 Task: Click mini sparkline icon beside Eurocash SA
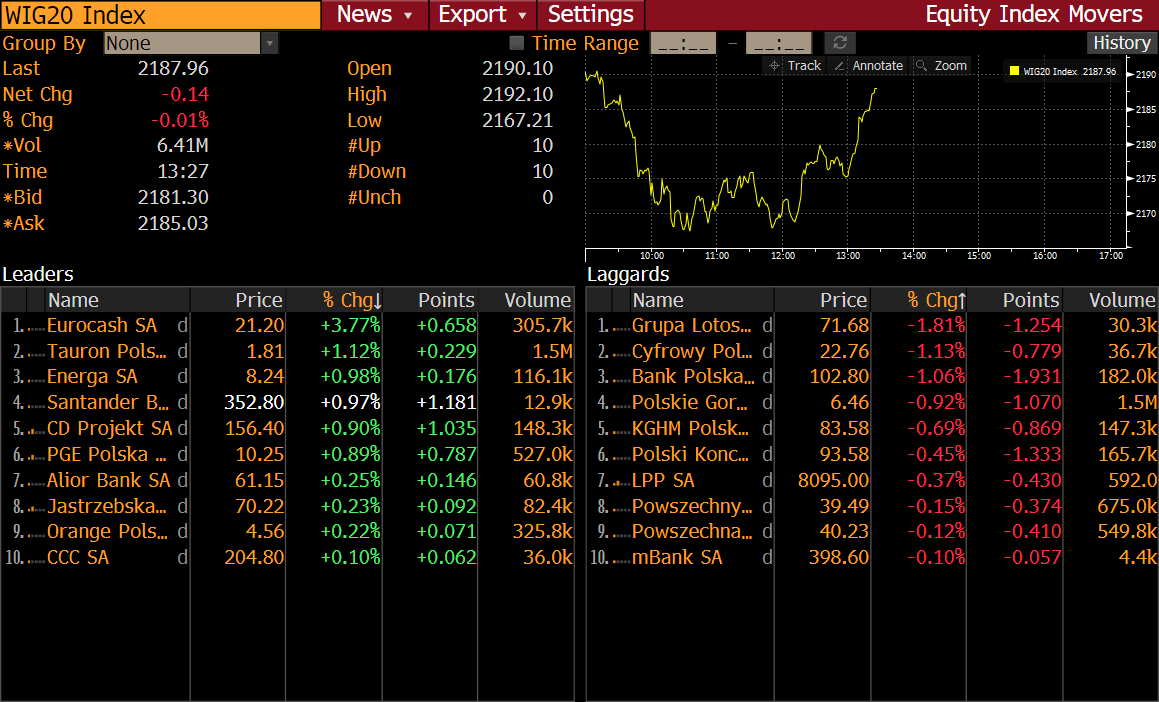pyautogui.click(x=36, y=326)
